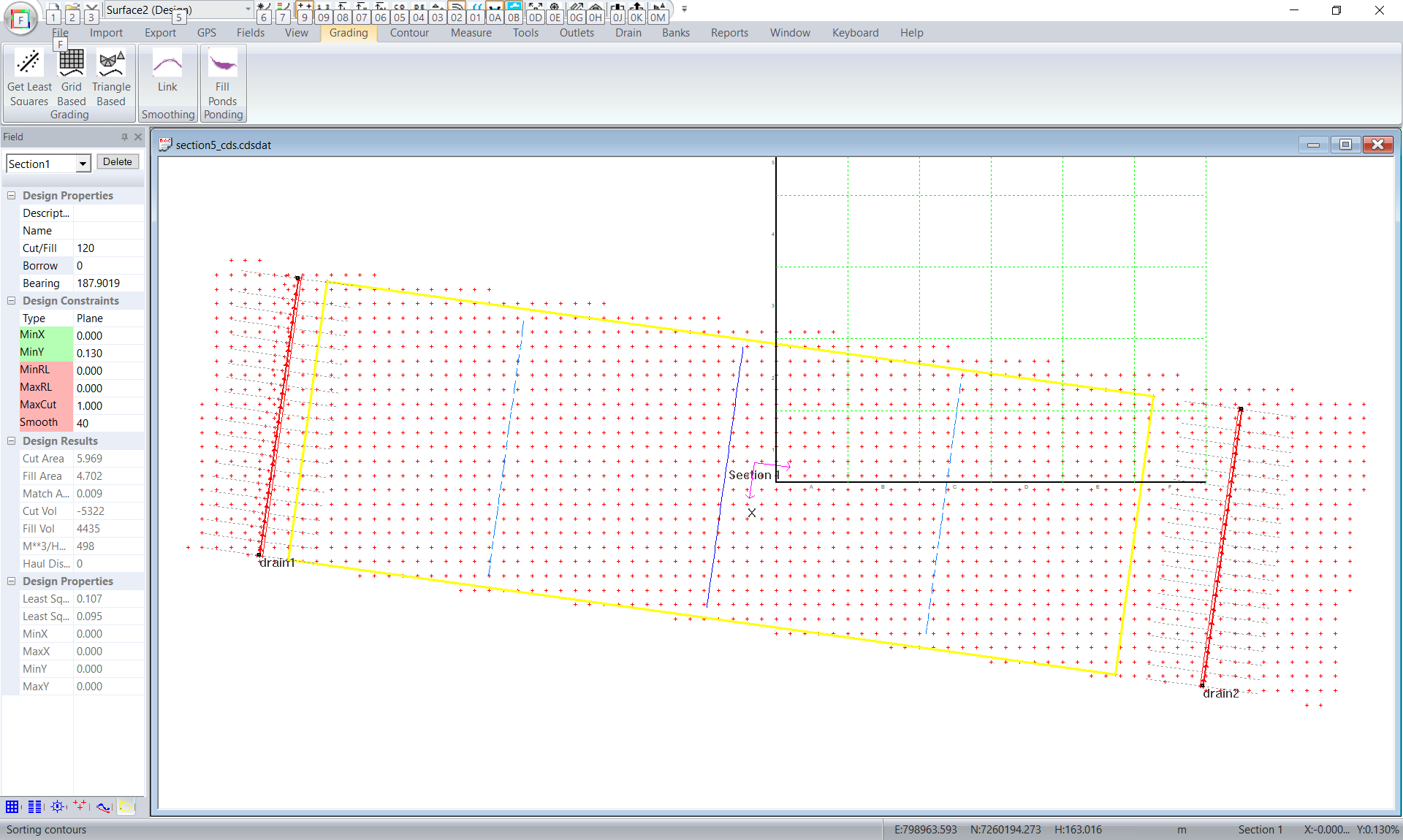Viewport: 1403px width, 840px height.
Task: Collapse the Design Constraints group
Action: [x=12, y=301]
